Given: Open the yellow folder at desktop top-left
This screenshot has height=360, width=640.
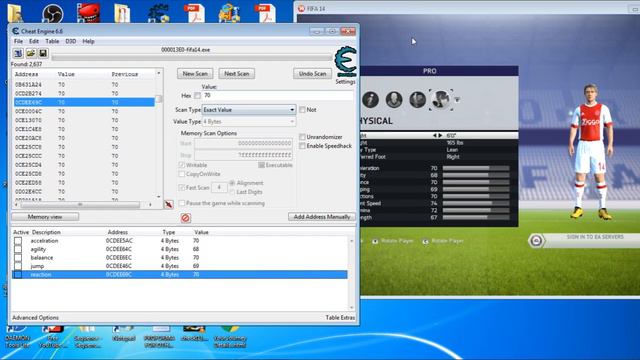Looking at the screenshot, I should [x=16, y=13].
